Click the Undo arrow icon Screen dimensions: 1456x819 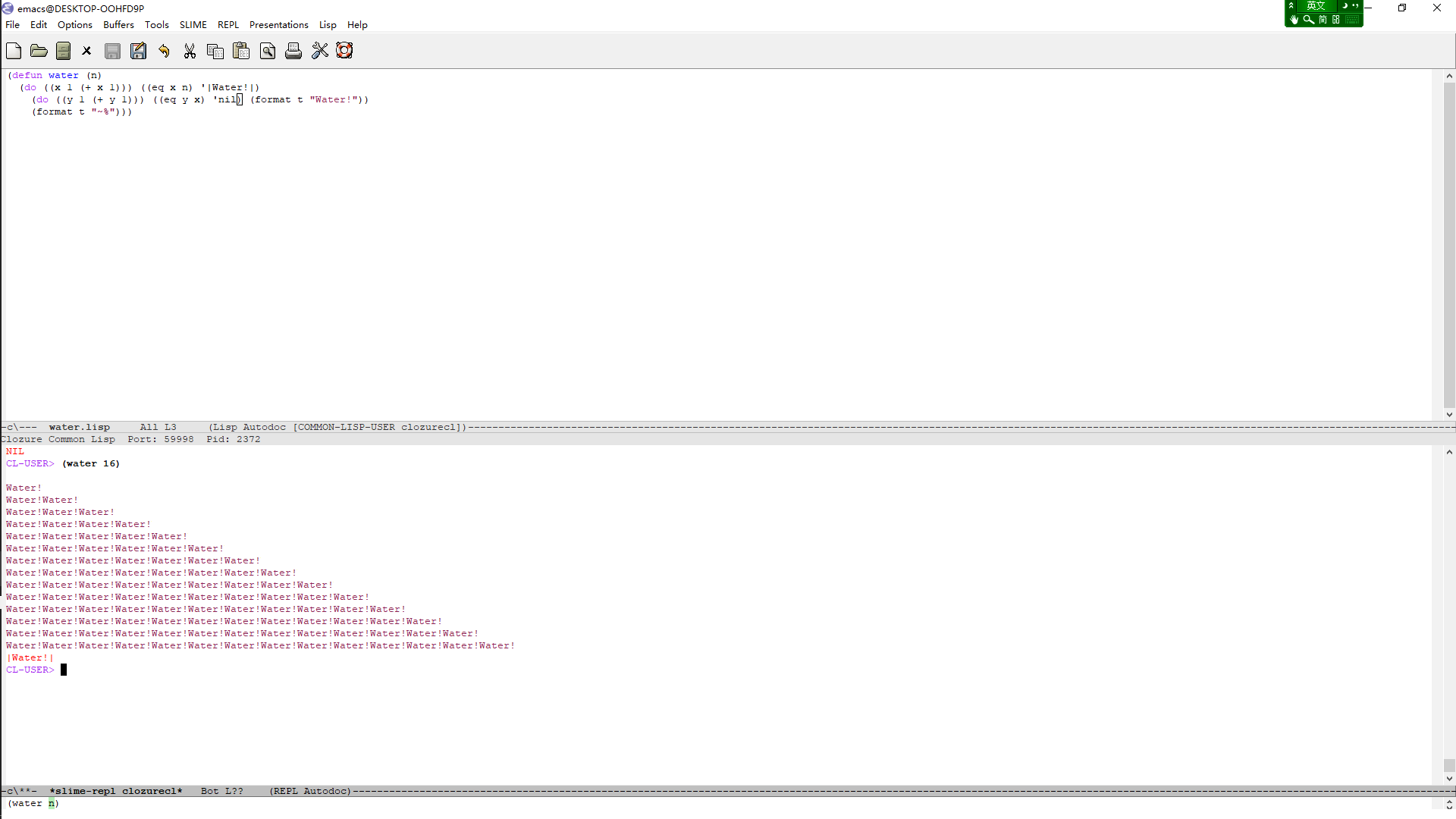click(x=164, y=51)
